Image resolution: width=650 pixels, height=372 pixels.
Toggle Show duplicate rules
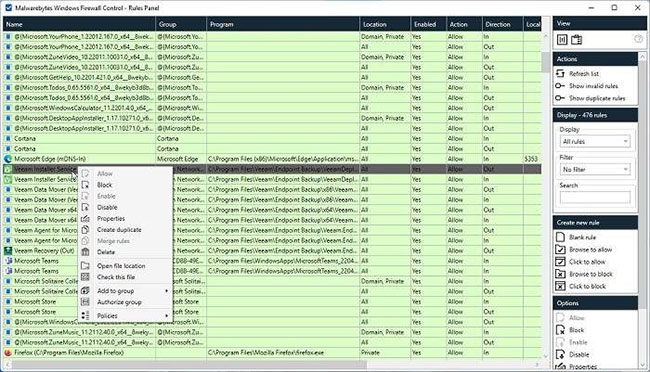(x=591, y=98)
